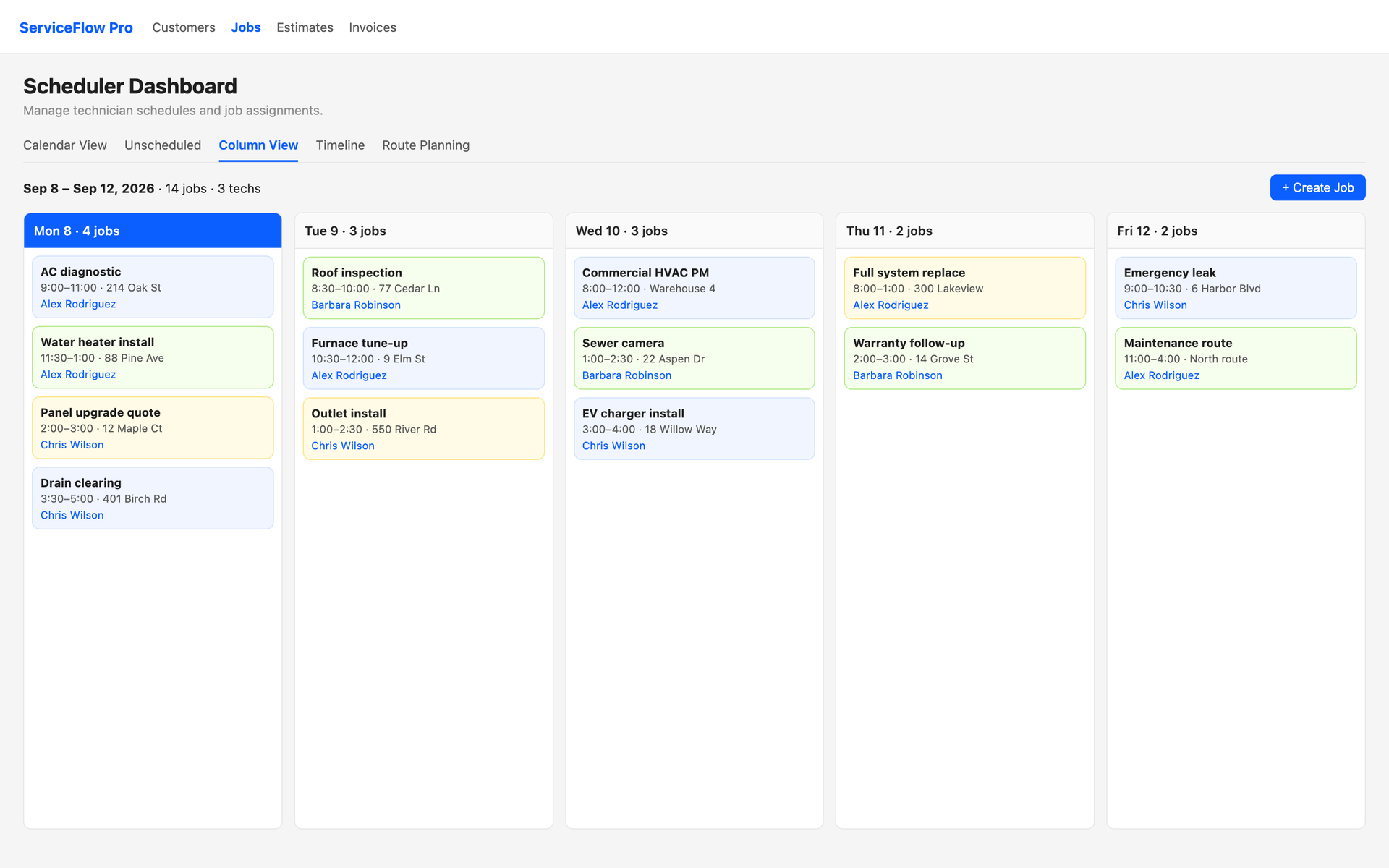1389x868 pixels.
Task: Open the Drain clearing job card
Action: pyautogui.click(x=153, y=498)
